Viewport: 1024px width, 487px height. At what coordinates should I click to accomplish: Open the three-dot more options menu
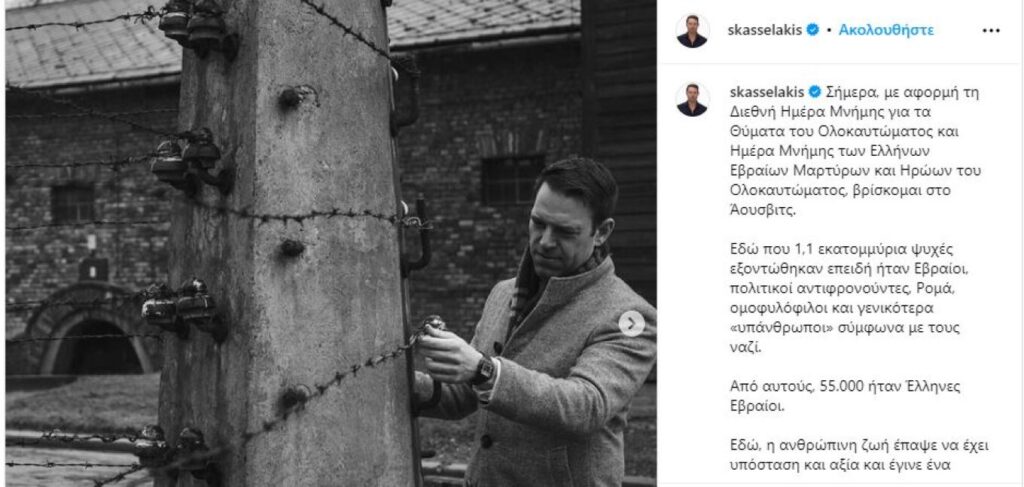(991, 31)
